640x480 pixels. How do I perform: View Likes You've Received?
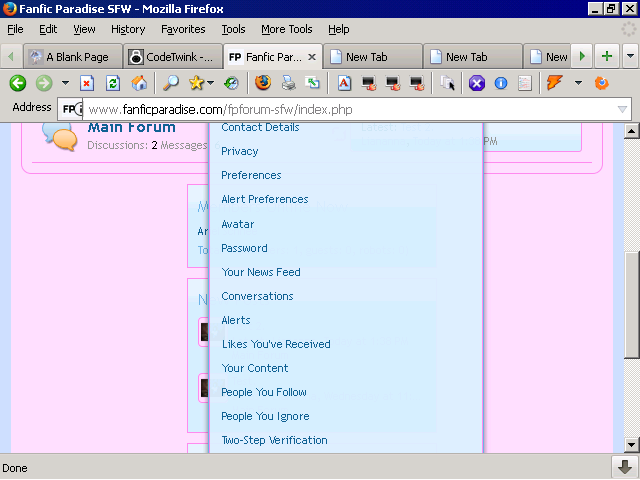click(276, 344)
